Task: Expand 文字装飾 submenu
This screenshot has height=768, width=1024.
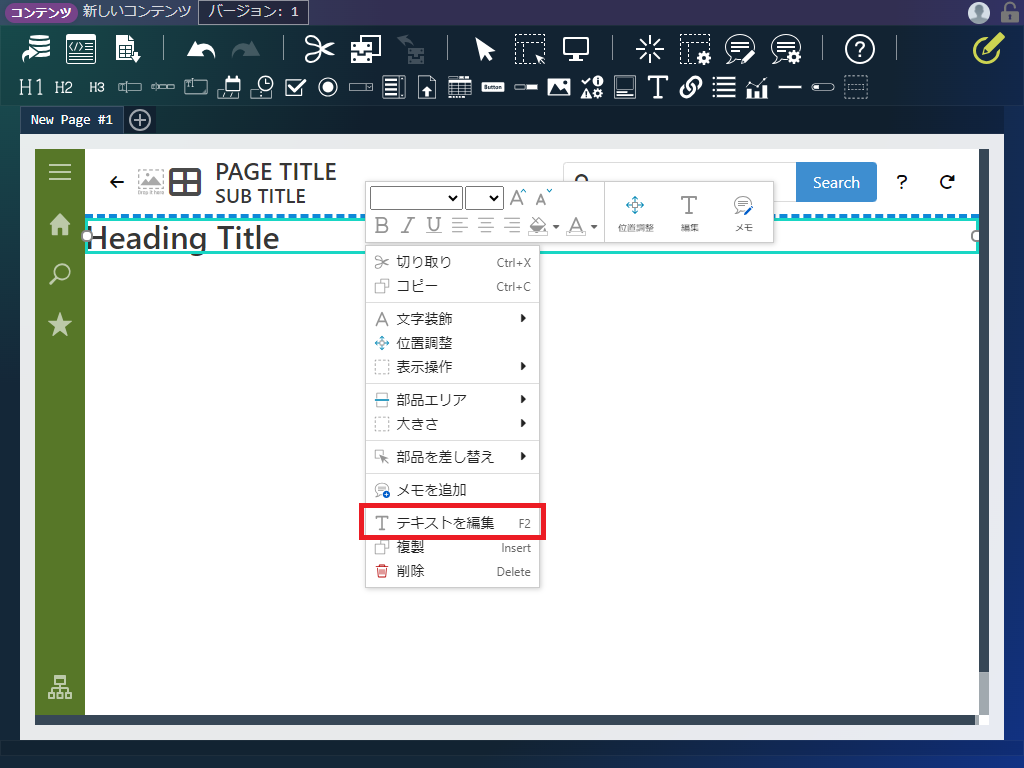Action: (x=453, y=319)
